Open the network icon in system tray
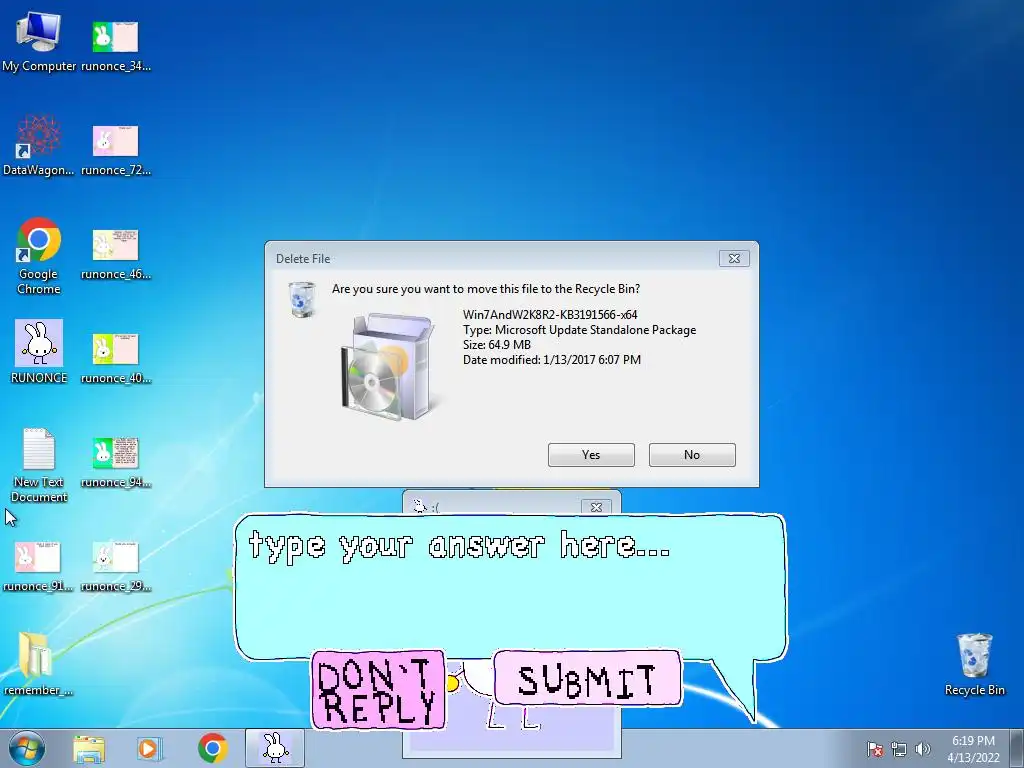 coord(899,749)
